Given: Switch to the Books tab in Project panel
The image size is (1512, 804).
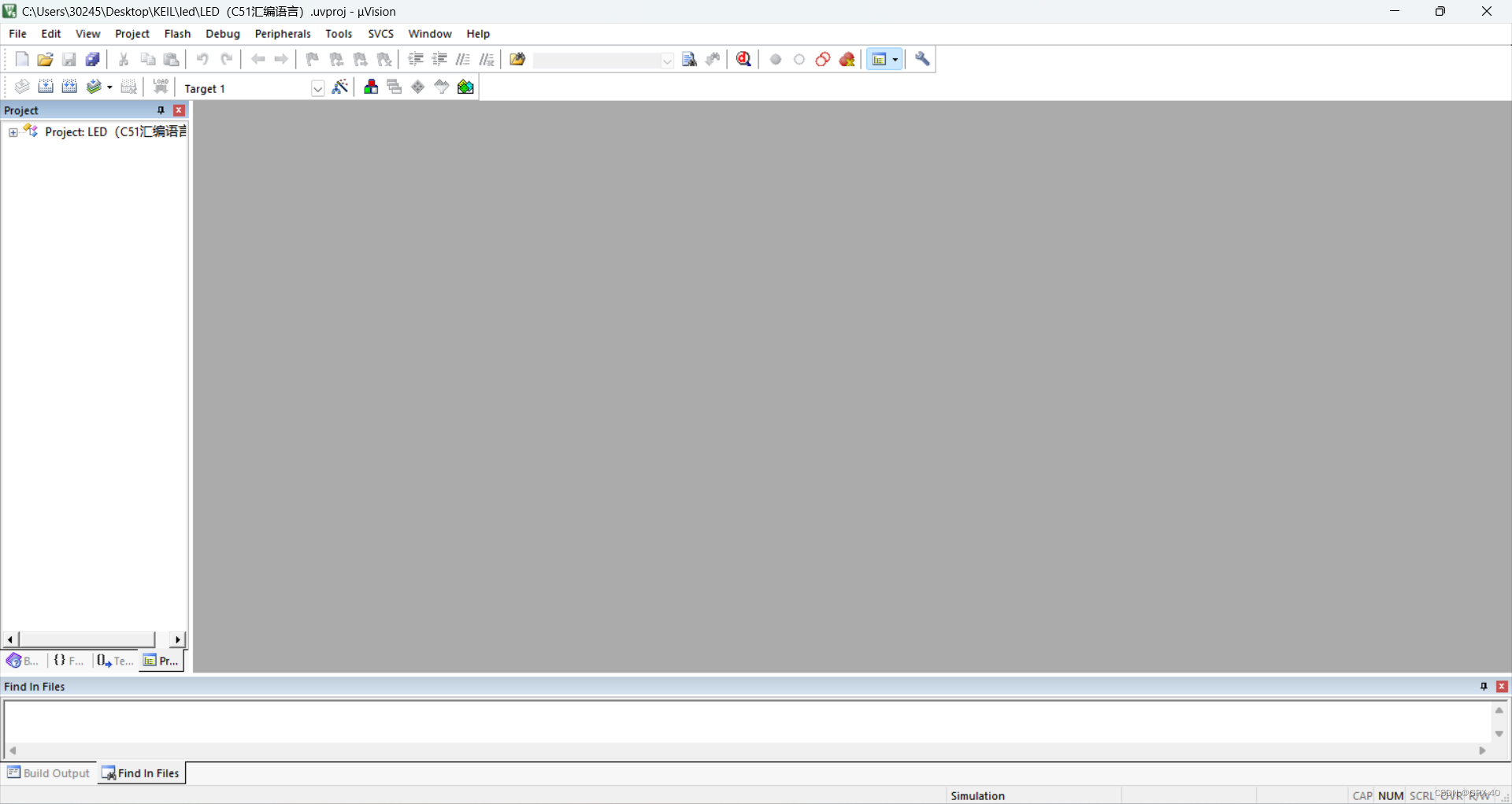Looking at the screenshot, I should (x=22, y=661).
